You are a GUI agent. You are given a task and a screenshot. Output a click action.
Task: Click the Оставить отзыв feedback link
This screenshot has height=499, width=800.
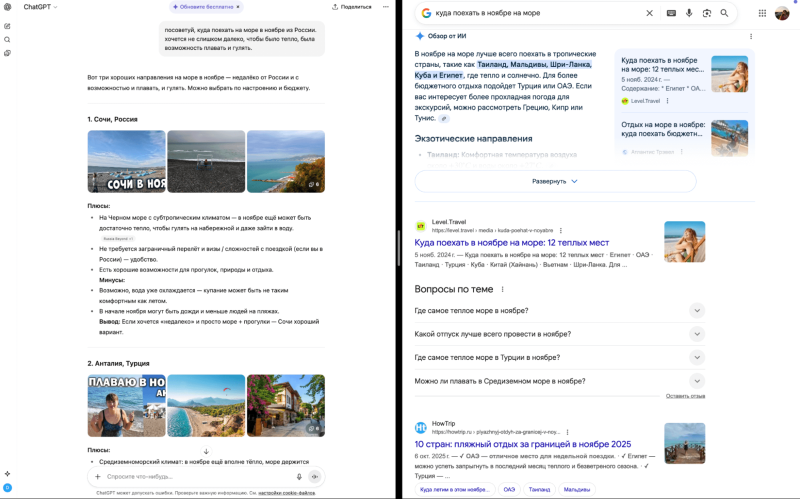pos(685,396)
